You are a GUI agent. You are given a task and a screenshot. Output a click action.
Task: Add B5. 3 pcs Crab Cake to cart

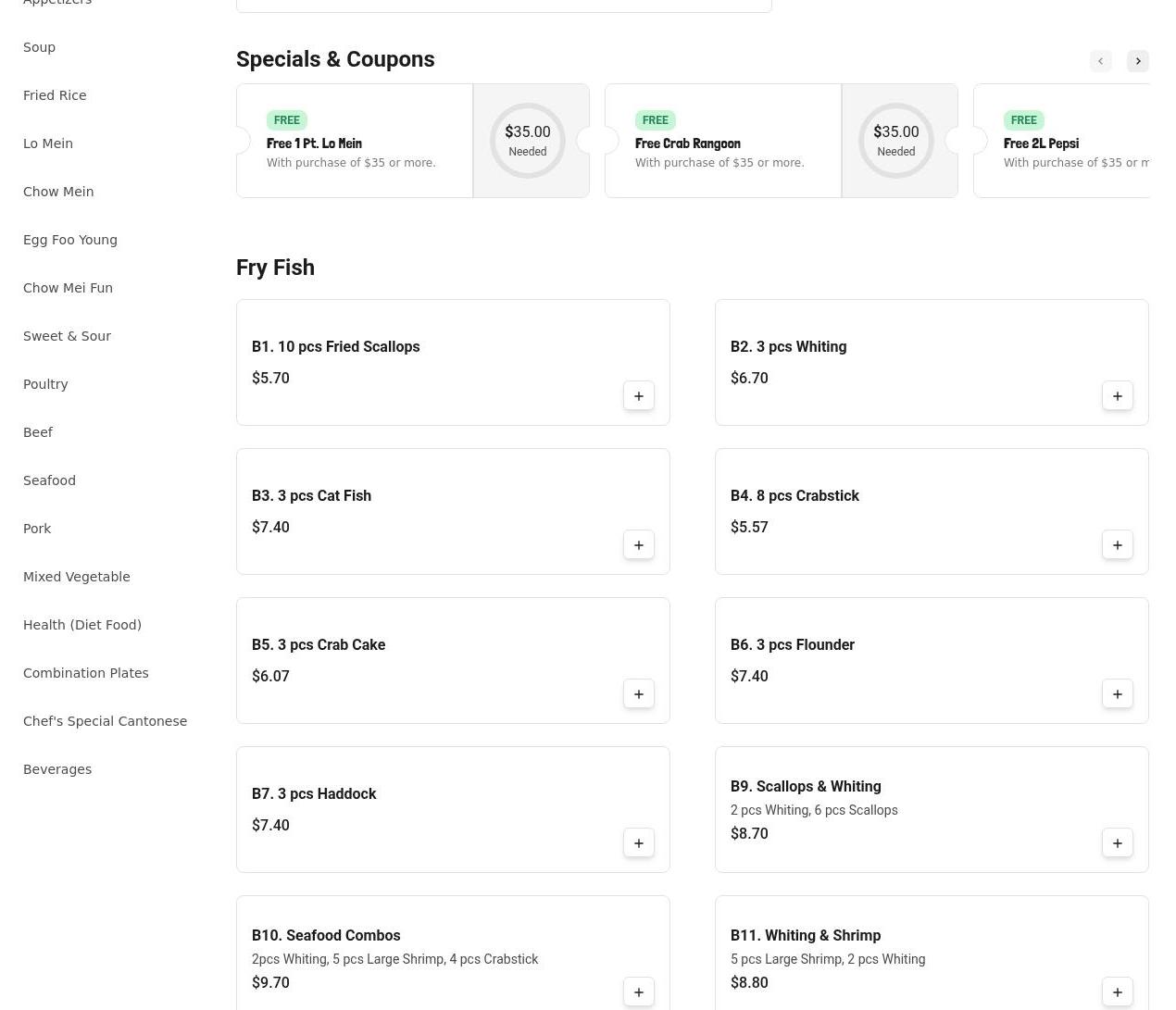click(x=638, y=694)
